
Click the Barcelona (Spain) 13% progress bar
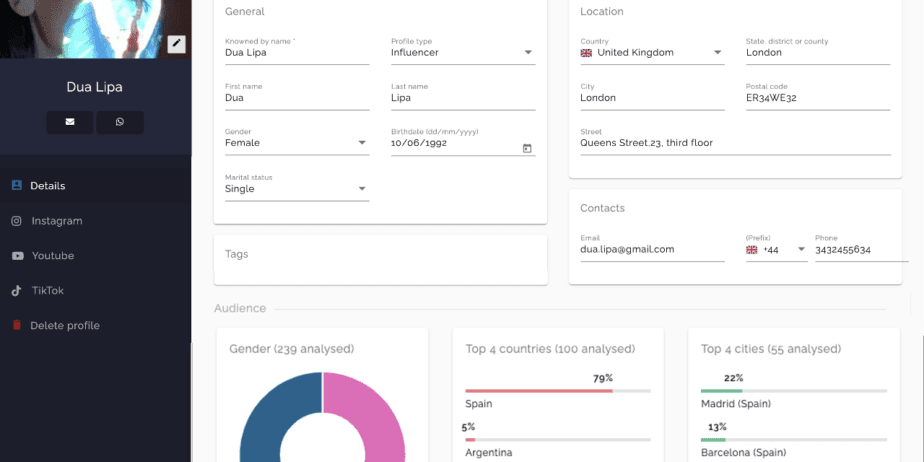tap(794, 440)
